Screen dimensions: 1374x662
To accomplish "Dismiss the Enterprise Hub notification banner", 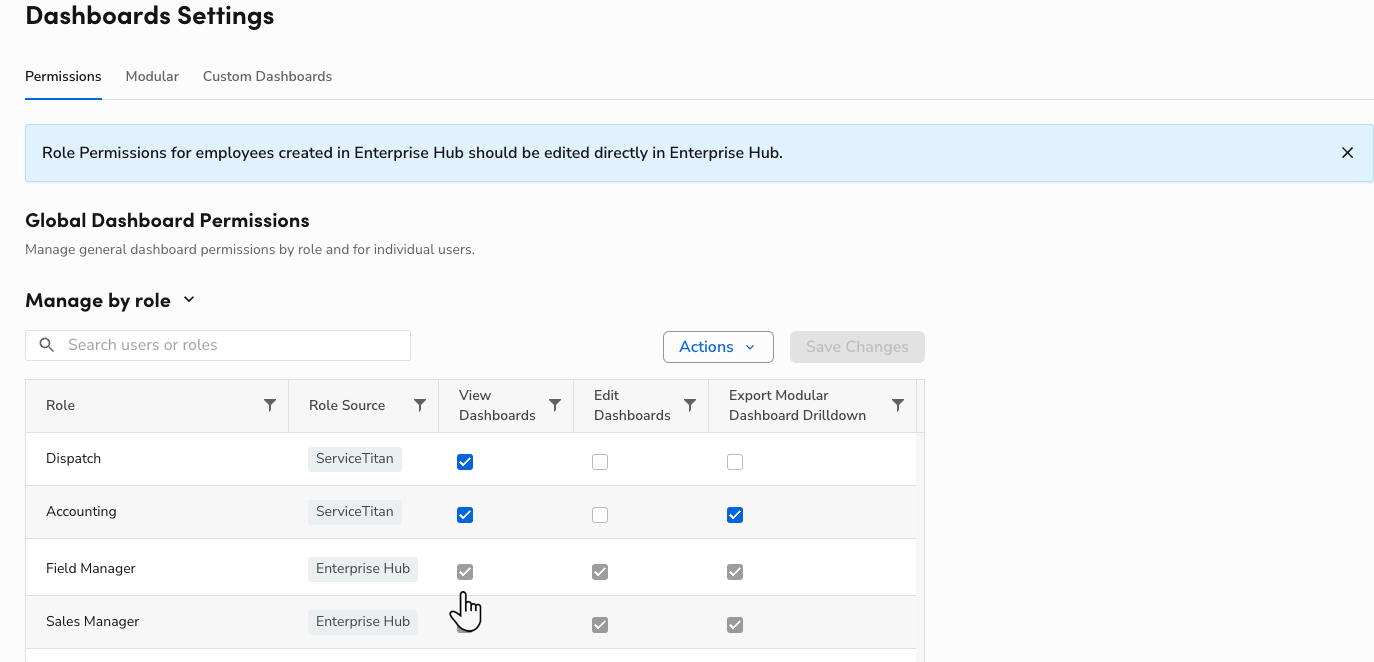I will (1347, 152).
